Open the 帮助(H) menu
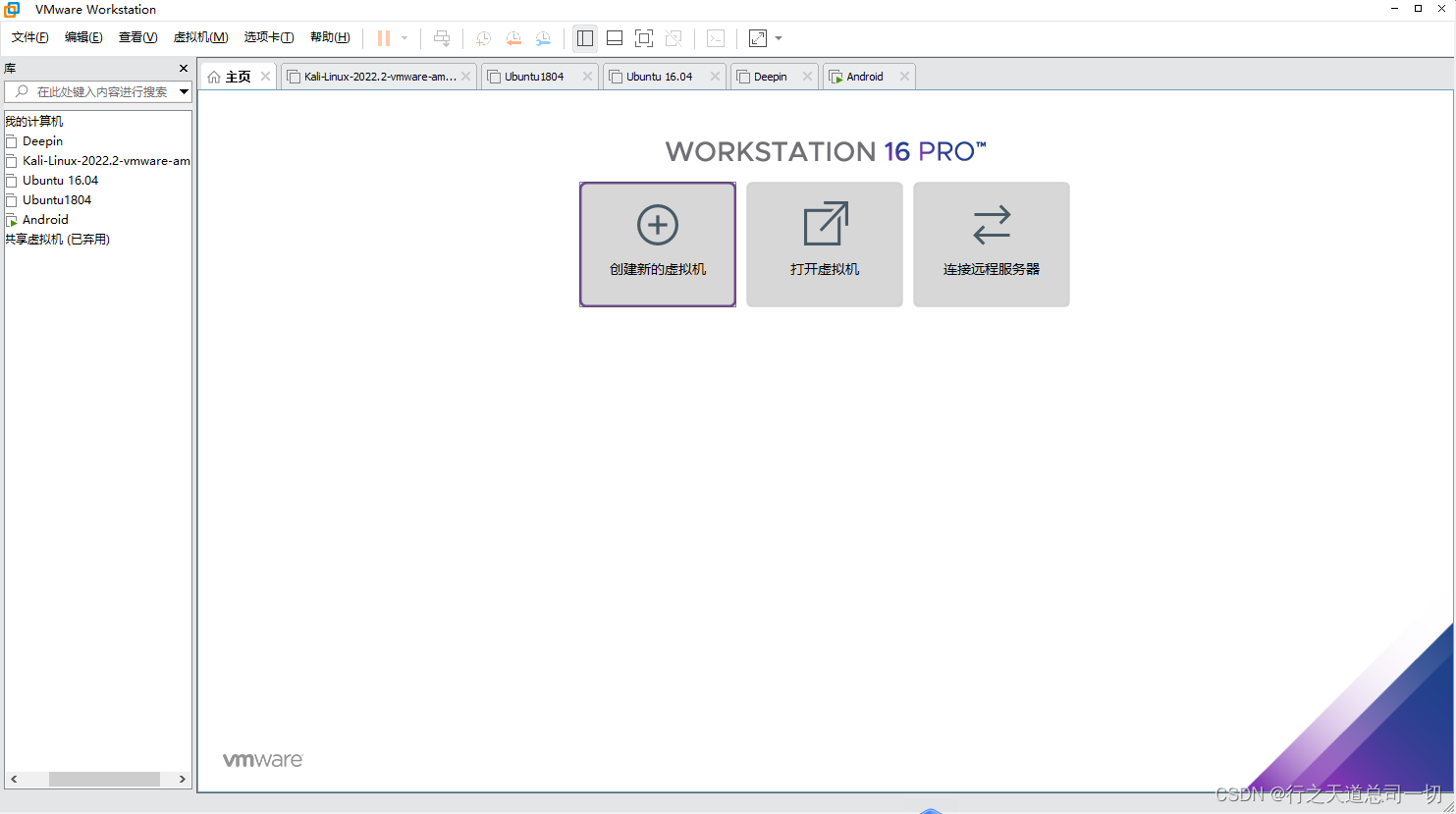1456x814 pixels. tap(330, 37)
